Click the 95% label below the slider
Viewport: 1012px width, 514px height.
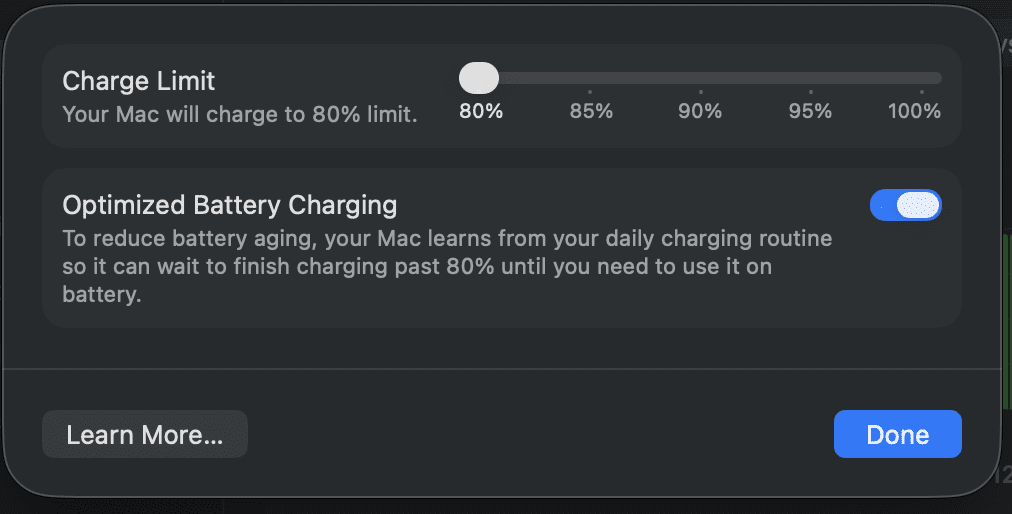810,111
